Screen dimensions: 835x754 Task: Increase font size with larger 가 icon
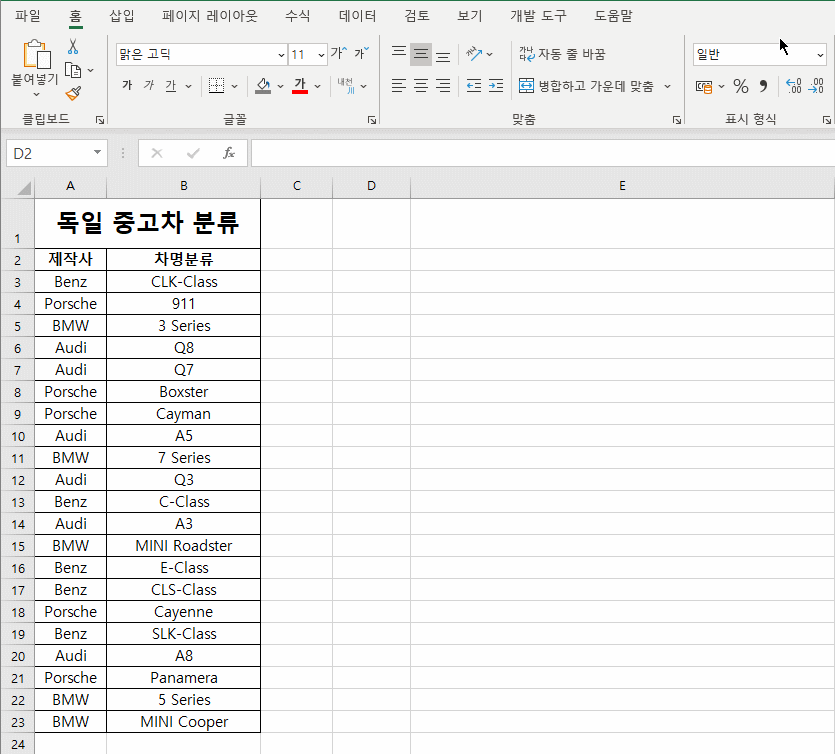pyautogui.click(x=338, y=53)
